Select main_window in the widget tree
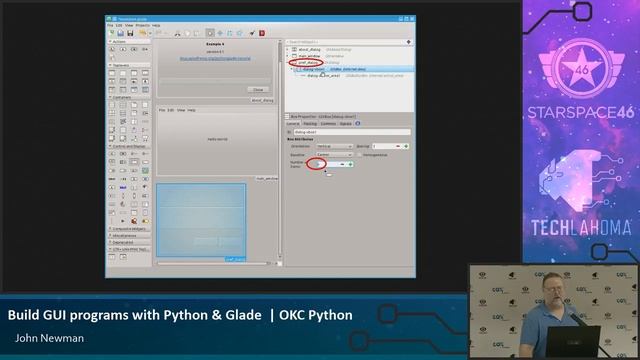Viewport: 640px width, 360px height. [309, 56]
